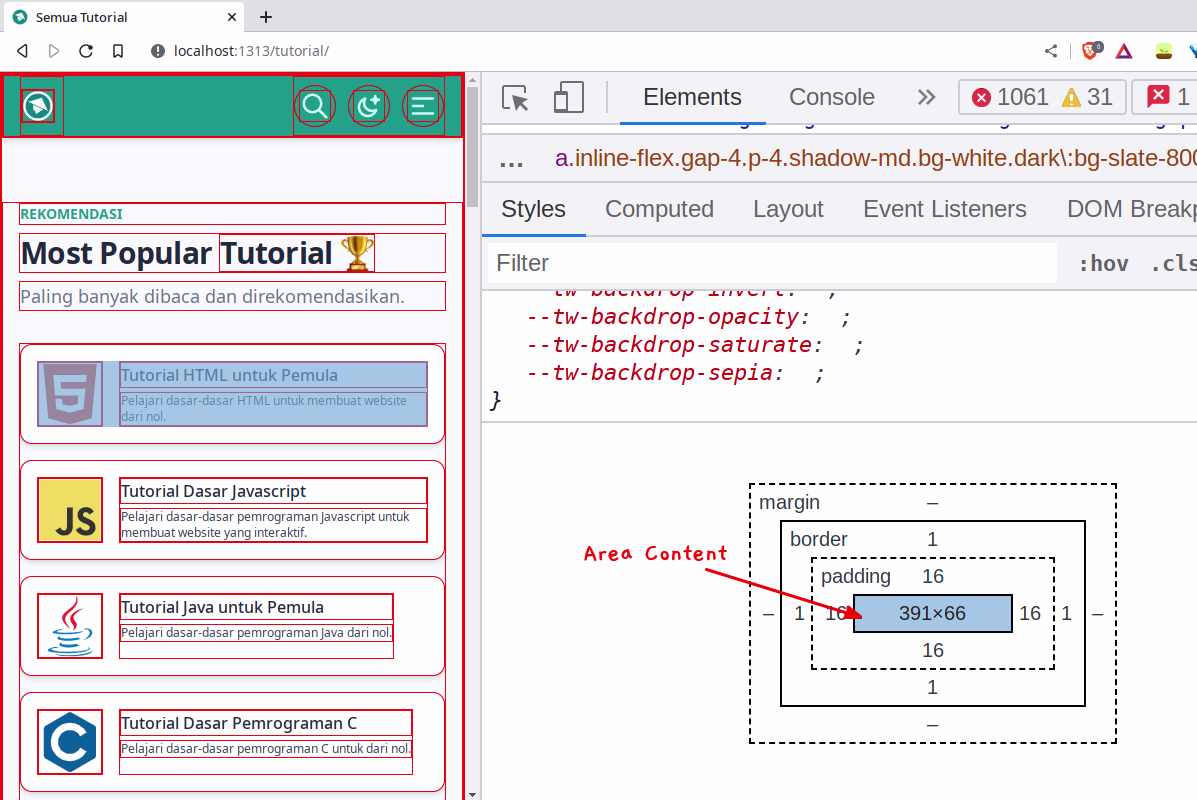Expand more DevTools tabs with chevrons
1197x800 pixels.
coord(926,97)
